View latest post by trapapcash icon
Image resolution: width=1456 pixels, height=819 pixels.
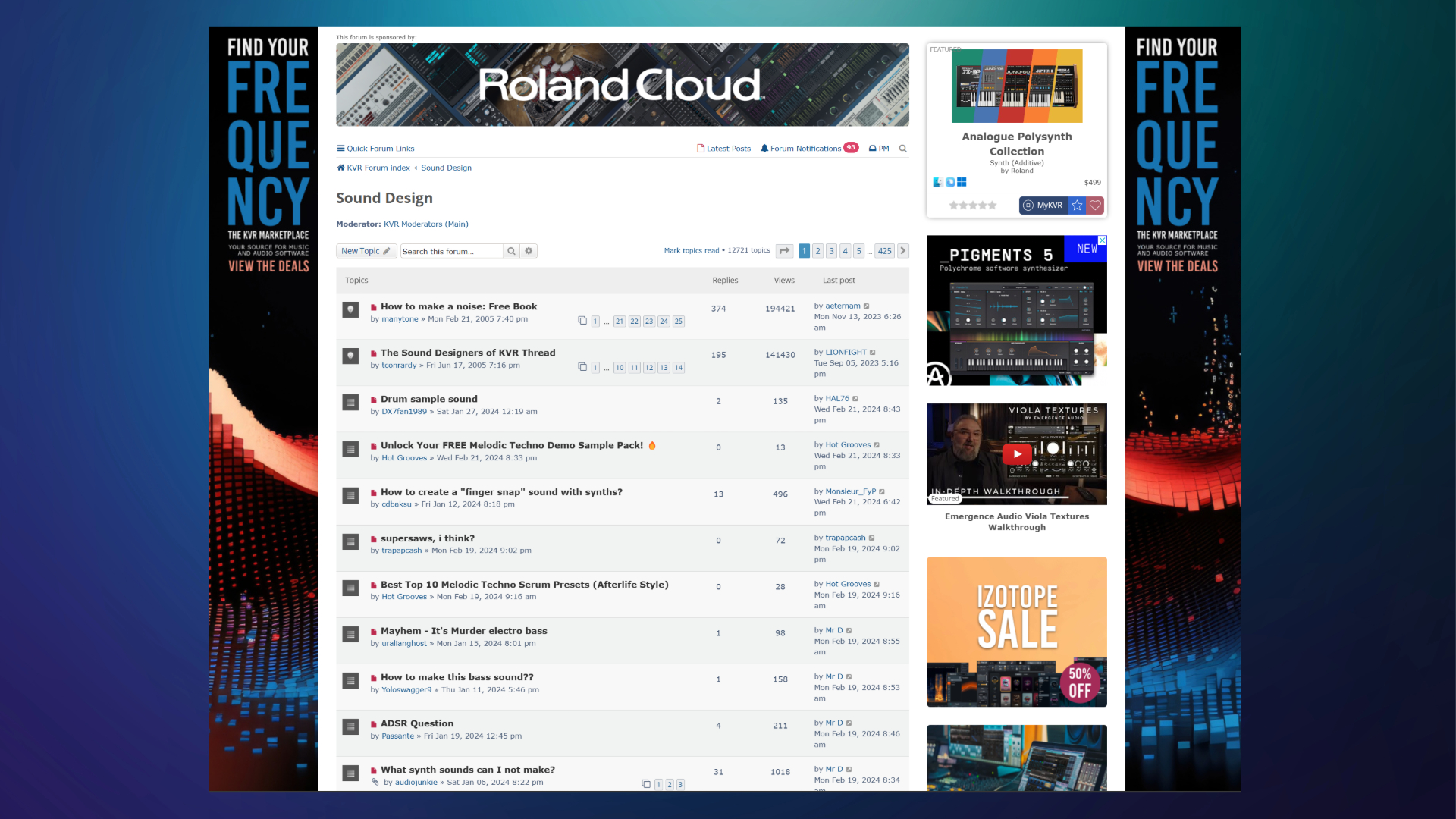click(x=872, y=538)
